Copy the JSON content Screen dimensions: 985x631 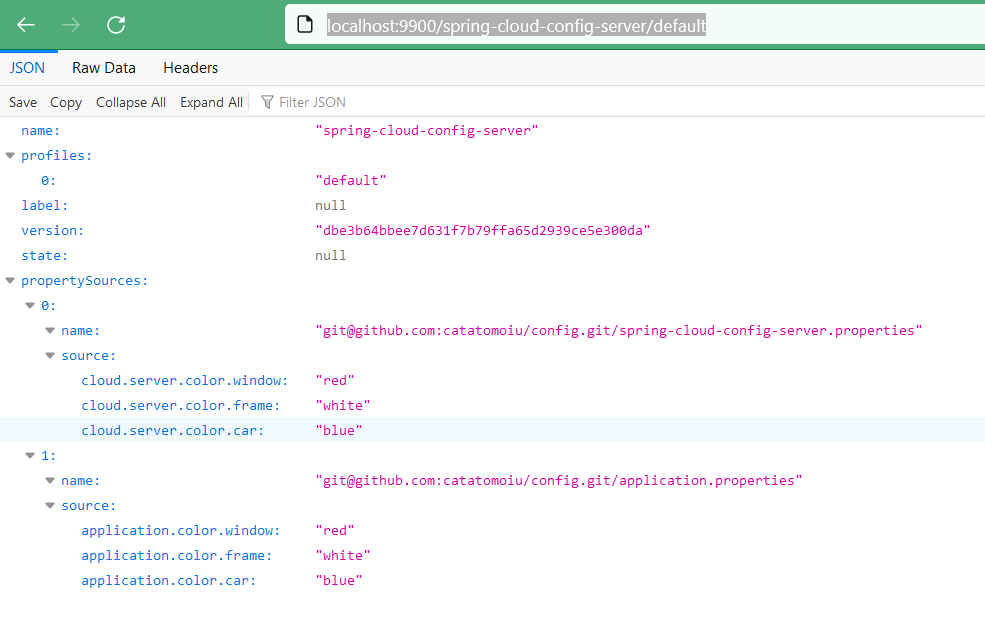66,102
